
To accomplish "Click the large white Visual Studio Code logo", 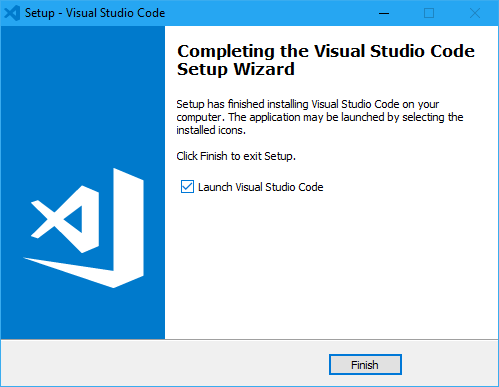I will tap(83, 228).
